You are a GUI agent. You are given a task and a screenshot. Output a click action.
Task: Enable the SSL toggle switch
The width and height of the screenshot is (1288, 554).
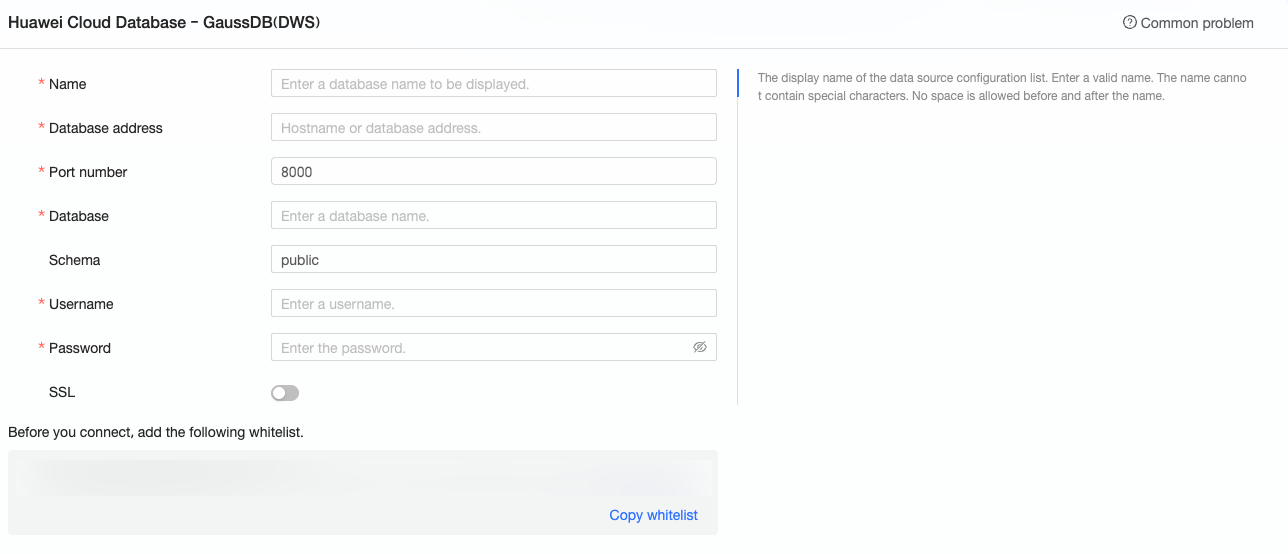click(x=285, y=393)
